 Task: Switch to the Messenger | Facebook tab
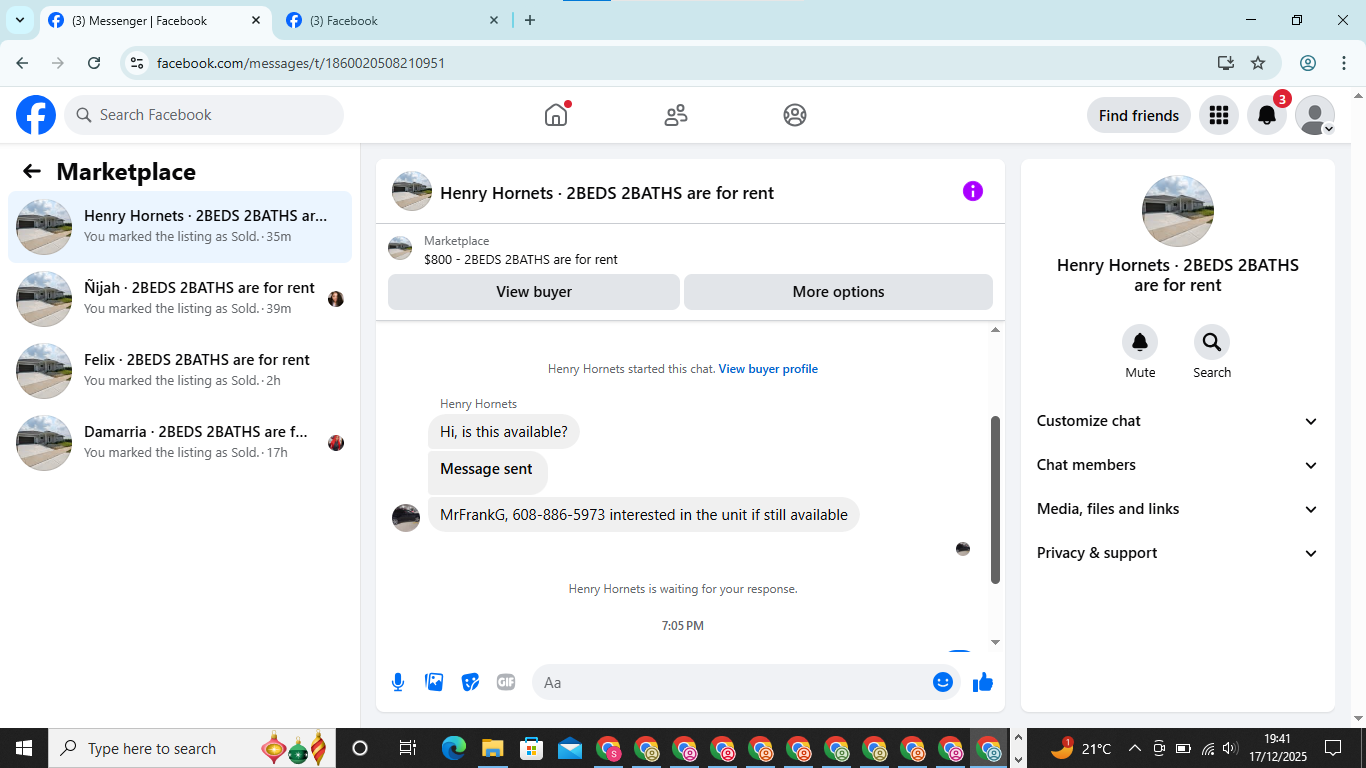(156, 21)
